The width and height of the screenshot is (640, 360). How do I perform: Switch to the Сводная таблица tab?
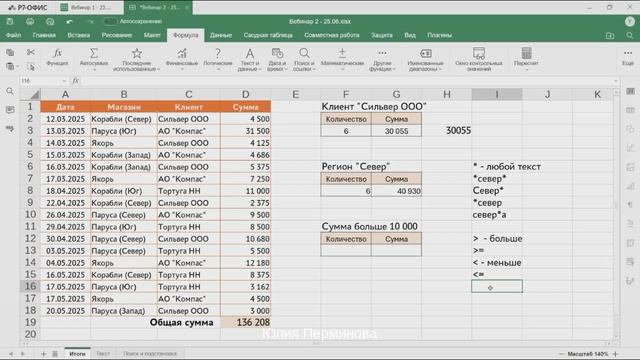(x=268, y=36)
